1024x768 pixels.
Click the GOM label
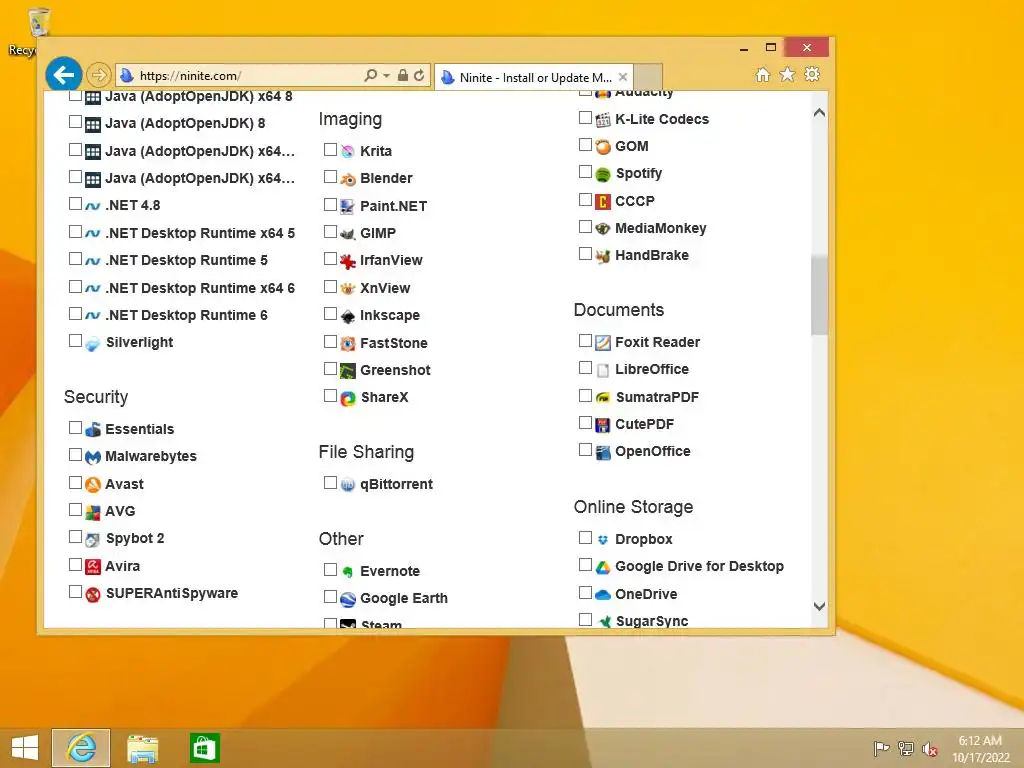[632, 146]
